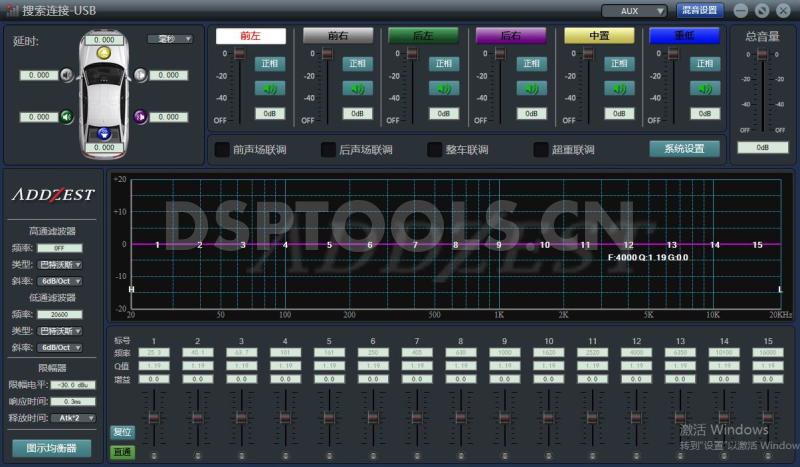The width and height of the screenshot is (800, 467).
Task: Tick the 超重联调 checkbox
Action: (541, 150)
